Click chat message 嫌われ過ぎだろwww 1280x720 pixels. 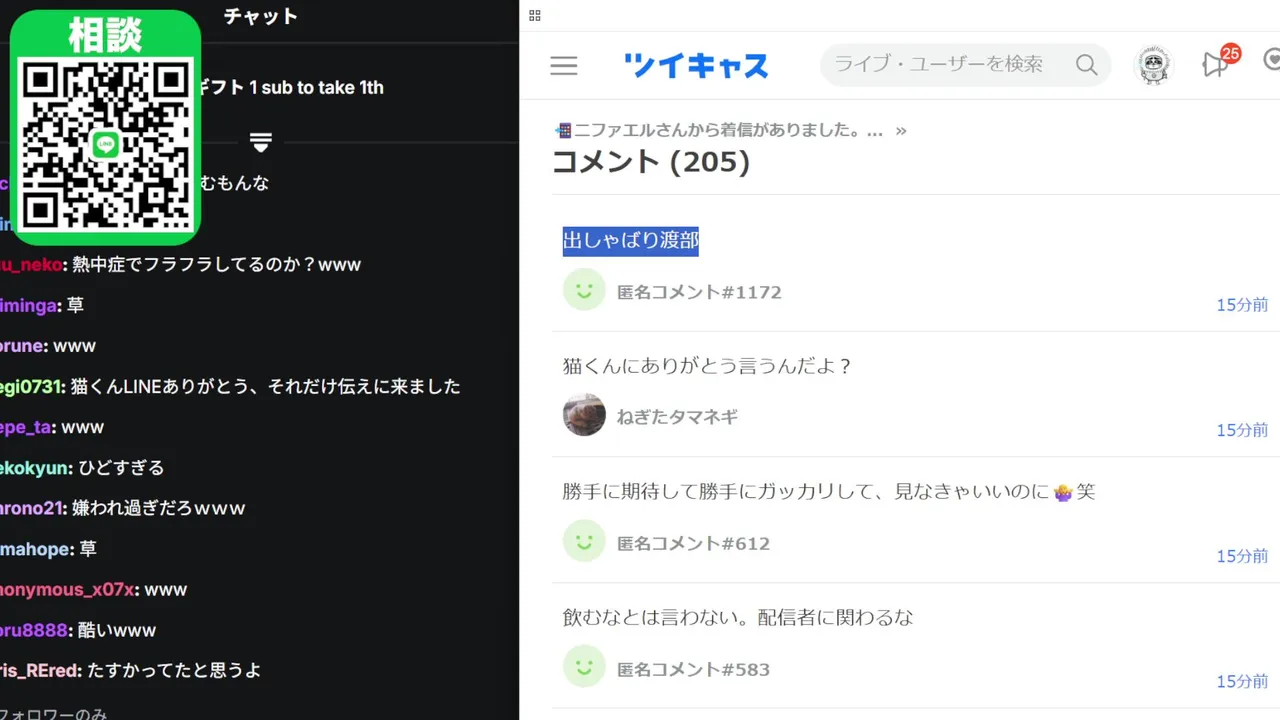[158, 508]
